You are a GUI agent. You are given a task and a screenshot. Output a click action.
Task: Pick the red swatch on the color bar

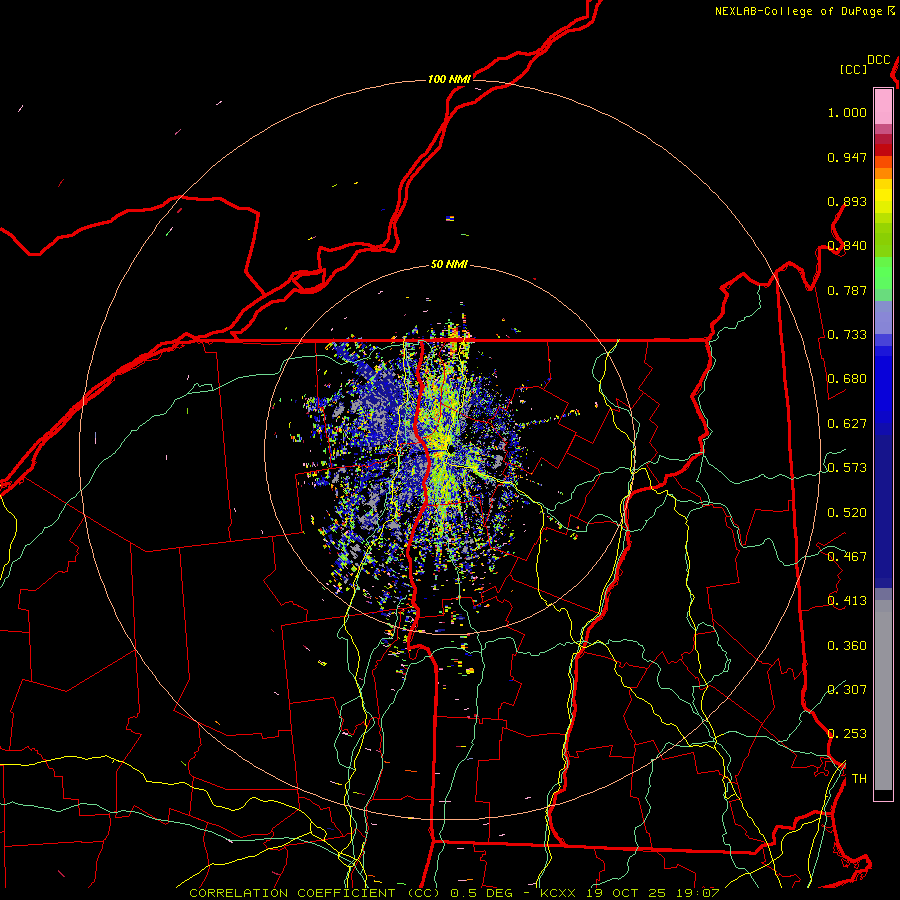tap(883, 150)
